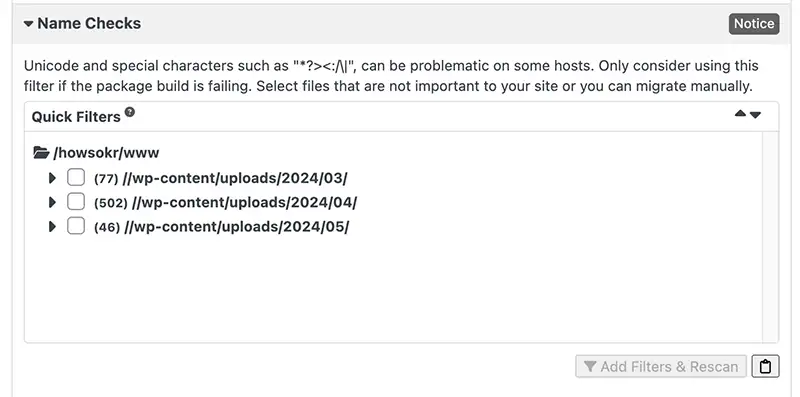Click the Notice status badge
This screenshot has width=800, height=397.
pos(754,24)
